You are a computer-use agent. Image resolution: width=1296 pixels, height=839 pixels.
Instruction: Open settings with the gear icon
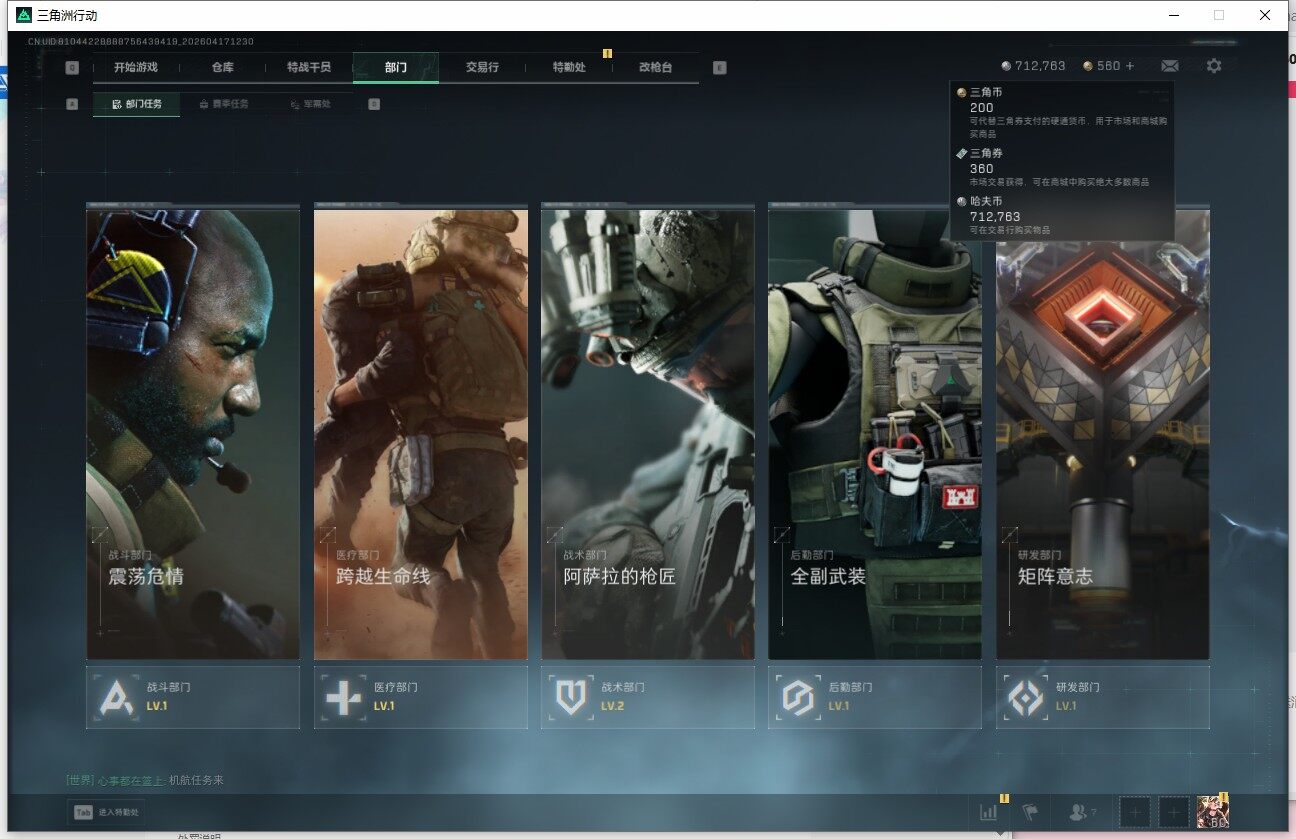[x=1214, y=66]
